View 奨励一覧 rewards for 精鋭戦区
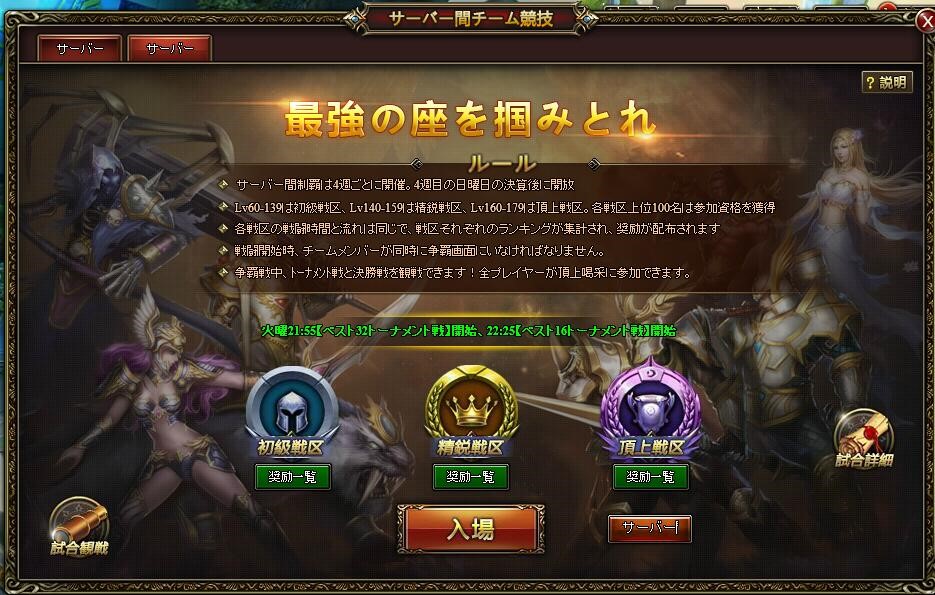The image size is (935, 595). (x=471, y=477)
